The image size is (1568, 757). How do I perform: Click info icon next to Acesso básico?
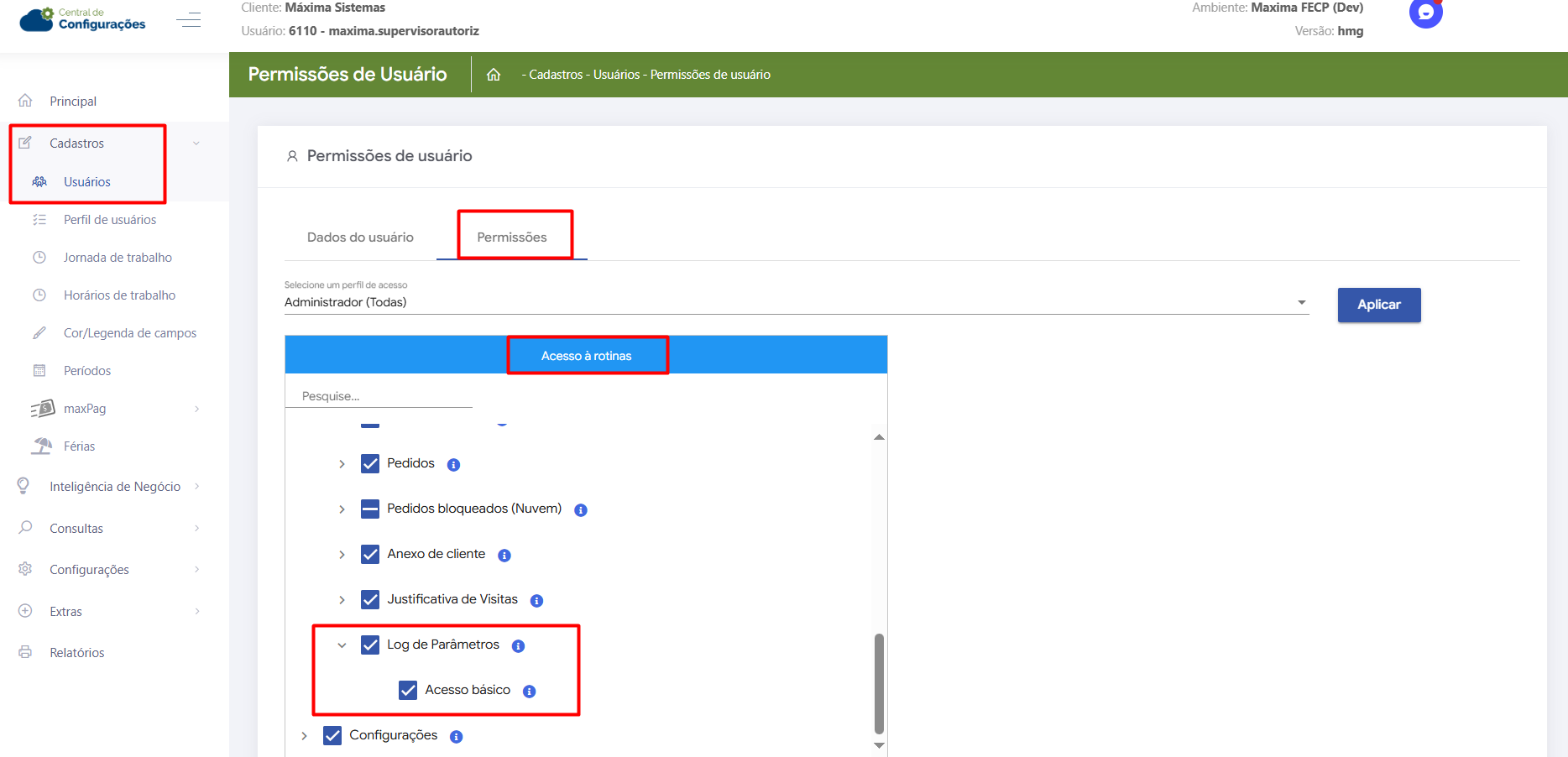click(530, 692)
